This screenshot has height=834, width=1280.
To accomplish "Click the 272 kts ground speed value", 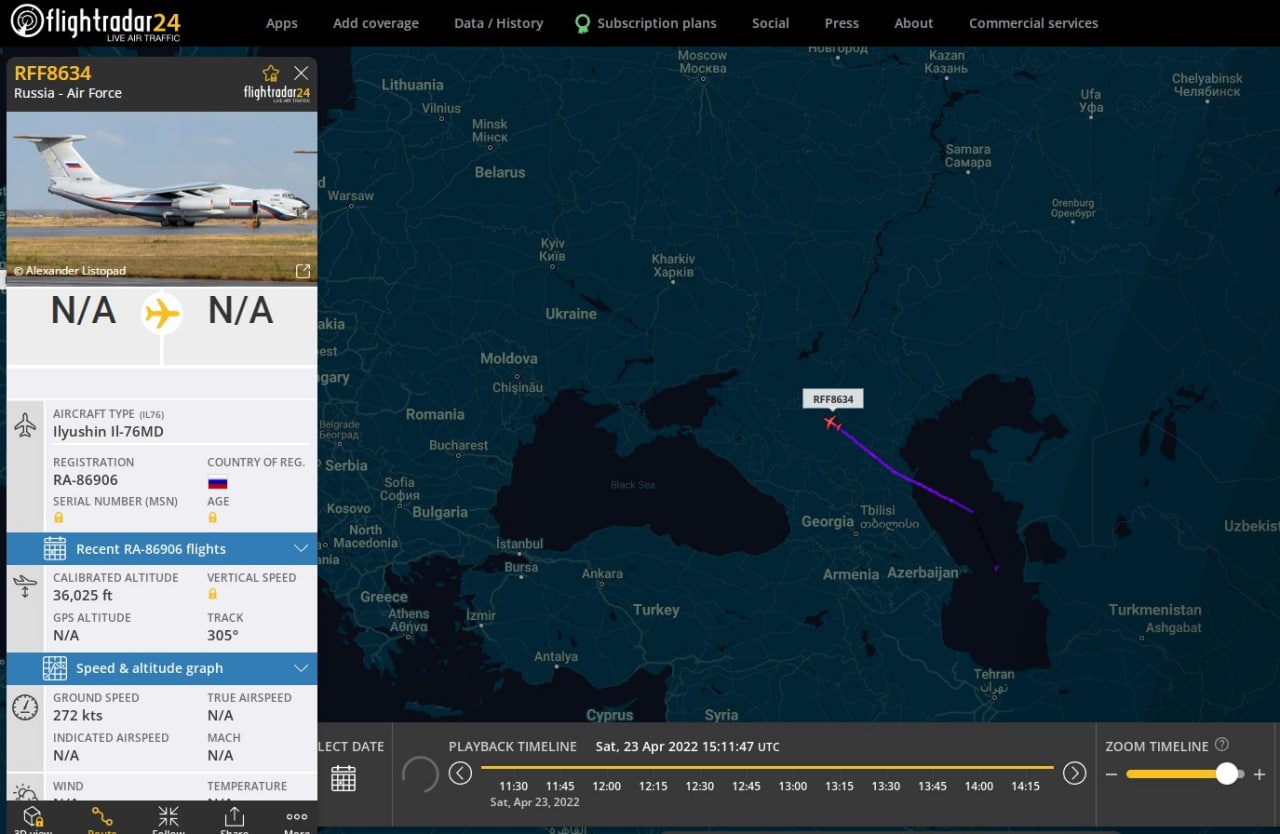I will click(78, 716).
